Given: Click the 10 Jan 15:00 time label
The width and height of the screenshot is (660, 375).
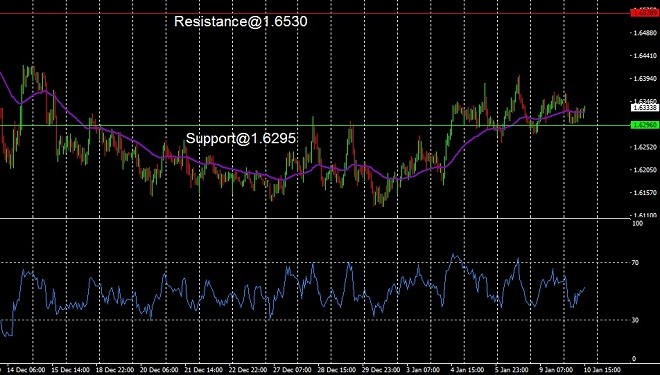Looking at the screenshot, I should tap(602, 370).
